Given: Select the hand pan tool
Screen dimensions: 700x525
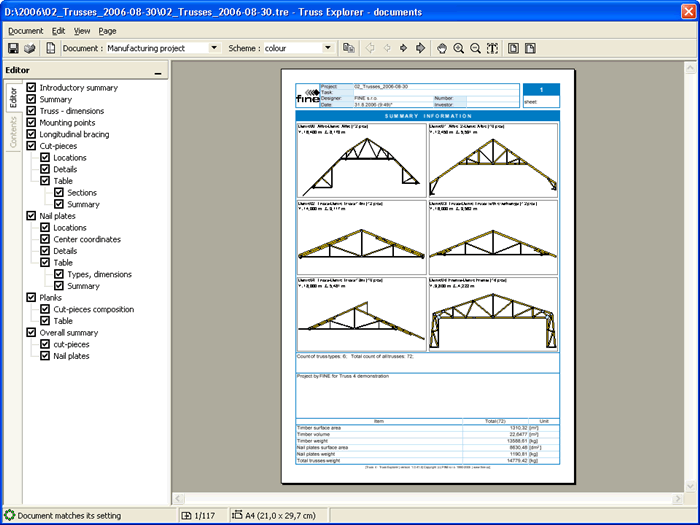Looking at the screenshot, I should coord(440,48).
